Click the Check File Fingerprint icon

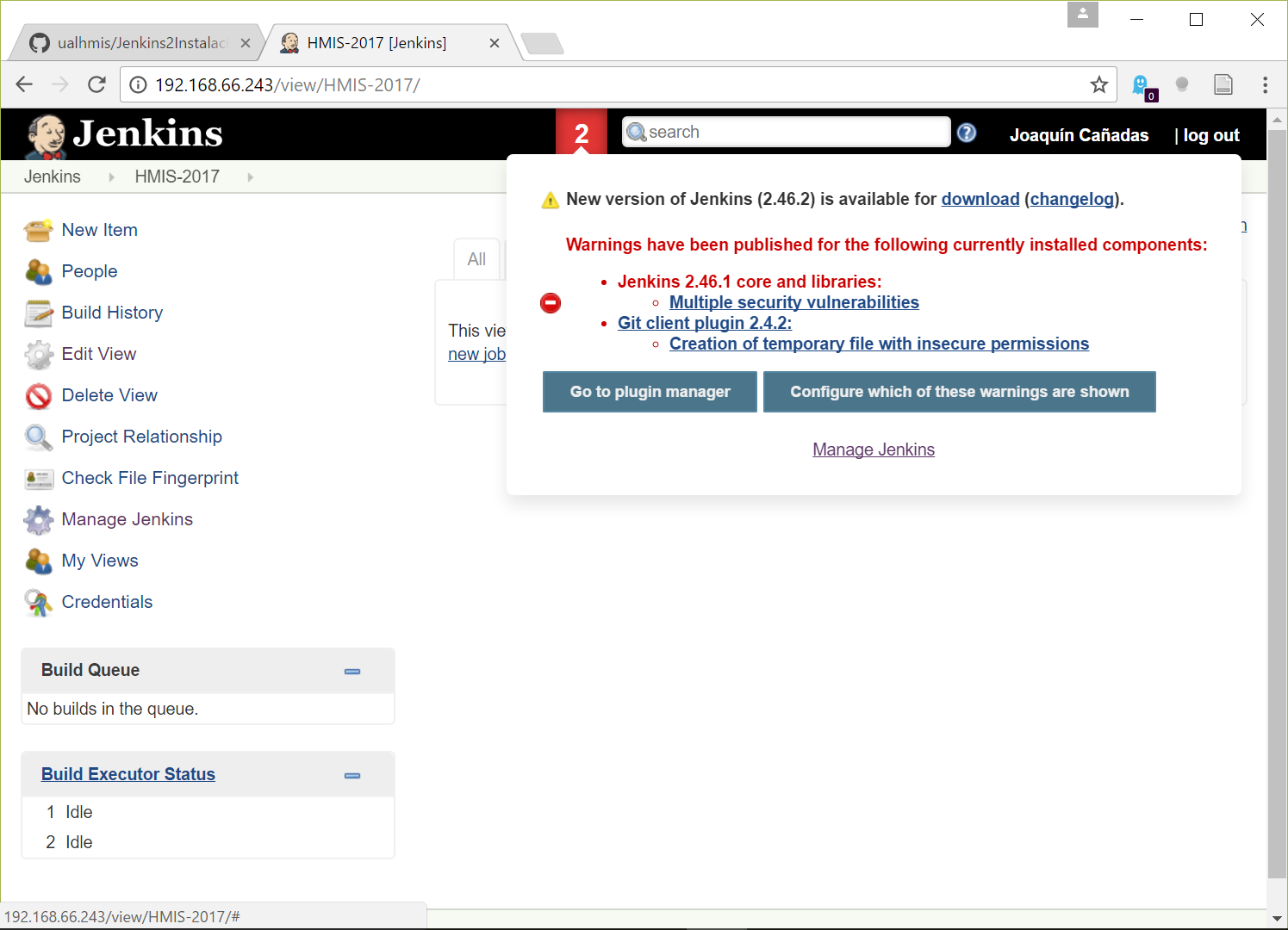39,479
